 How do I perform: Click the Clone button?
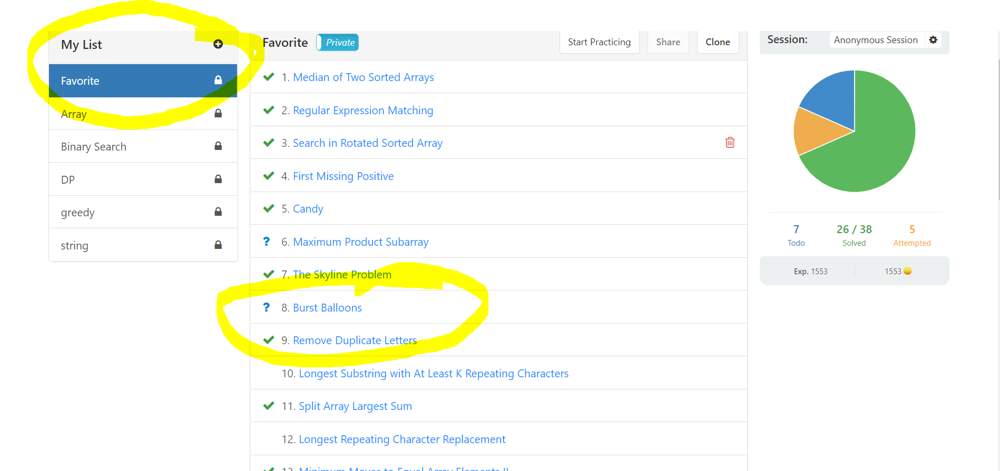(717, 42)
